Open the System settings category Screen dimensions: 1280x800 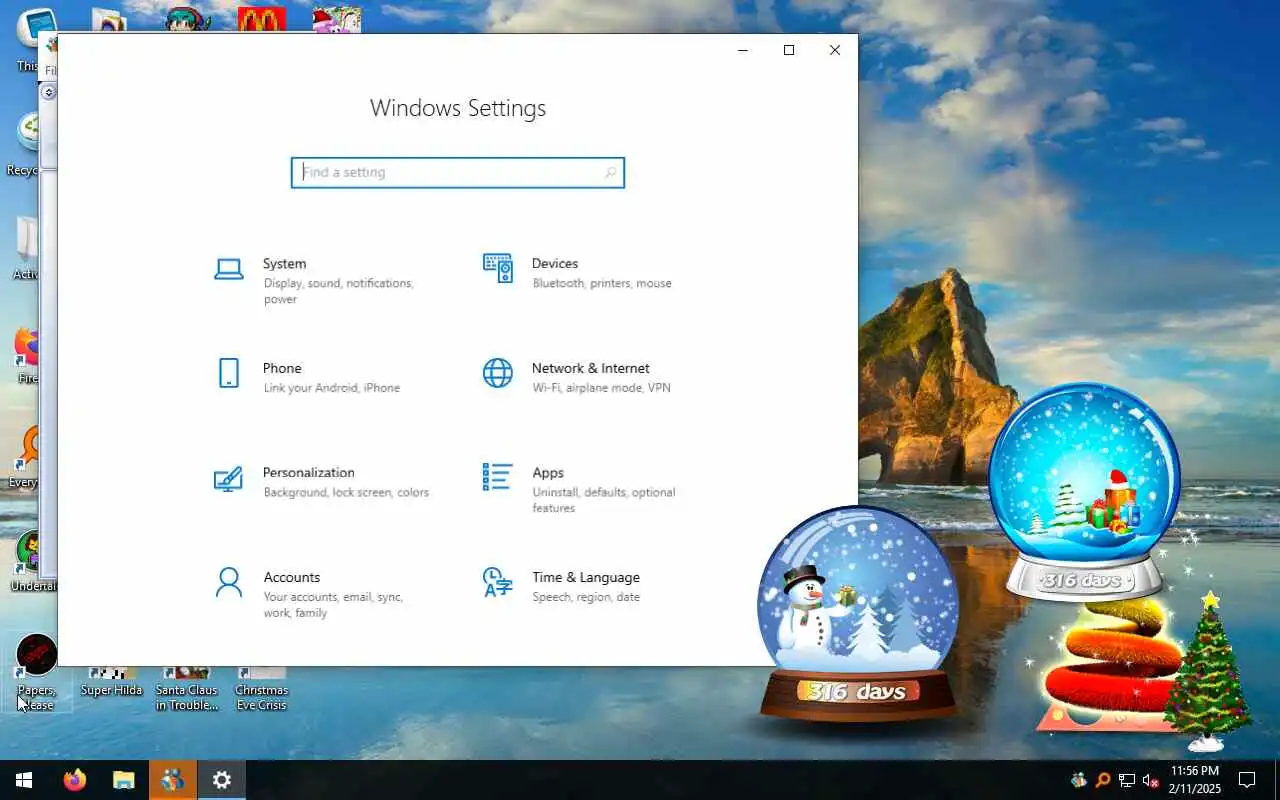coord(322,280)
